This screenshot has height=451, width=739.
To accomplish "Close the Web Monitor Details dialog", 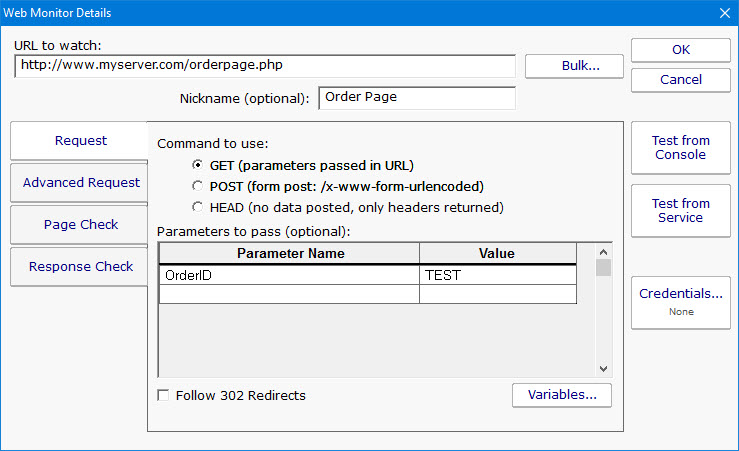I will pos(724,13).
